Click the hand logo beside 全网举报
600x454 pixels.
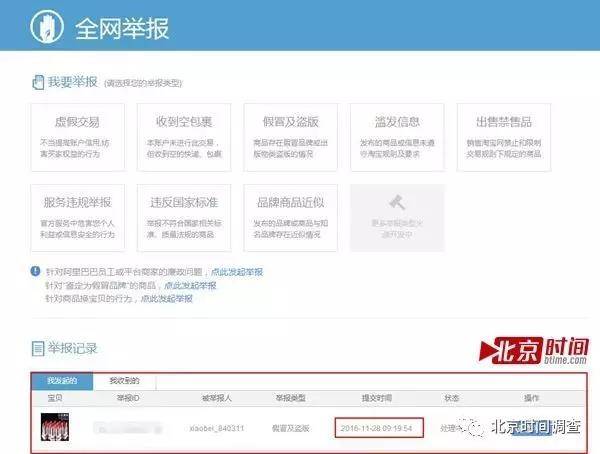pos(47,26)
